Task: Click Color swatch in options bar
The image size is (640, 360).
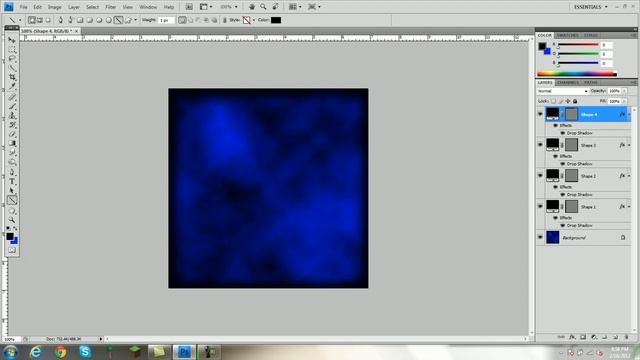Action: (276, 20)
